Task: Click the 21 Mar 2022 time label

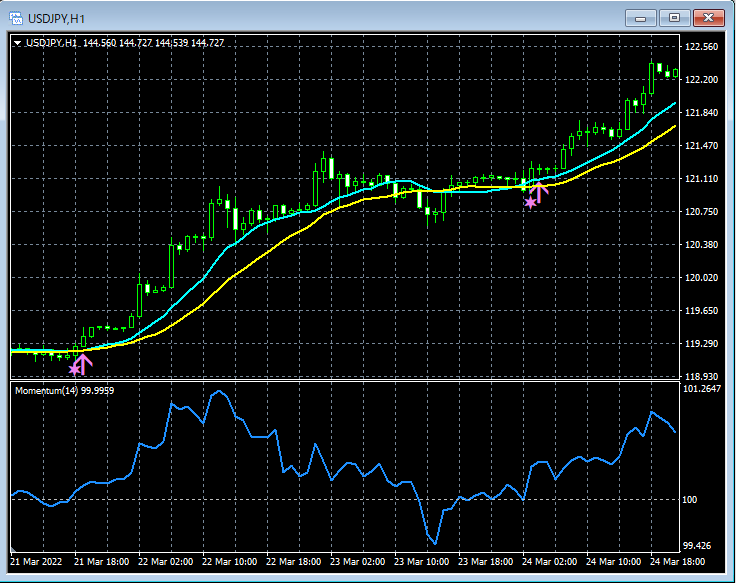Action: tap(36, 561)
